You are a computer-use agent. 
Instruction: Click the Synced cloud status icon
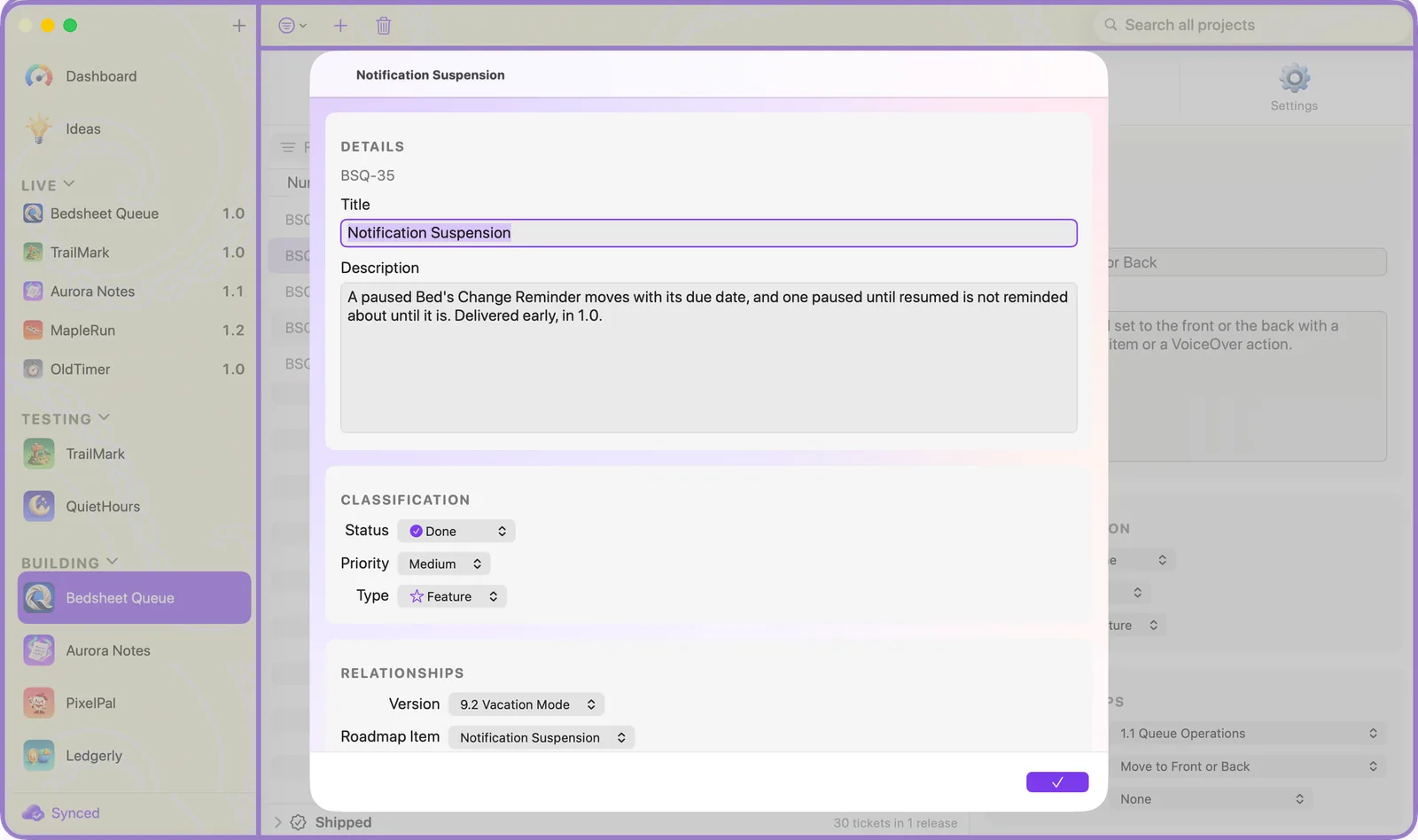pos(33,813)
